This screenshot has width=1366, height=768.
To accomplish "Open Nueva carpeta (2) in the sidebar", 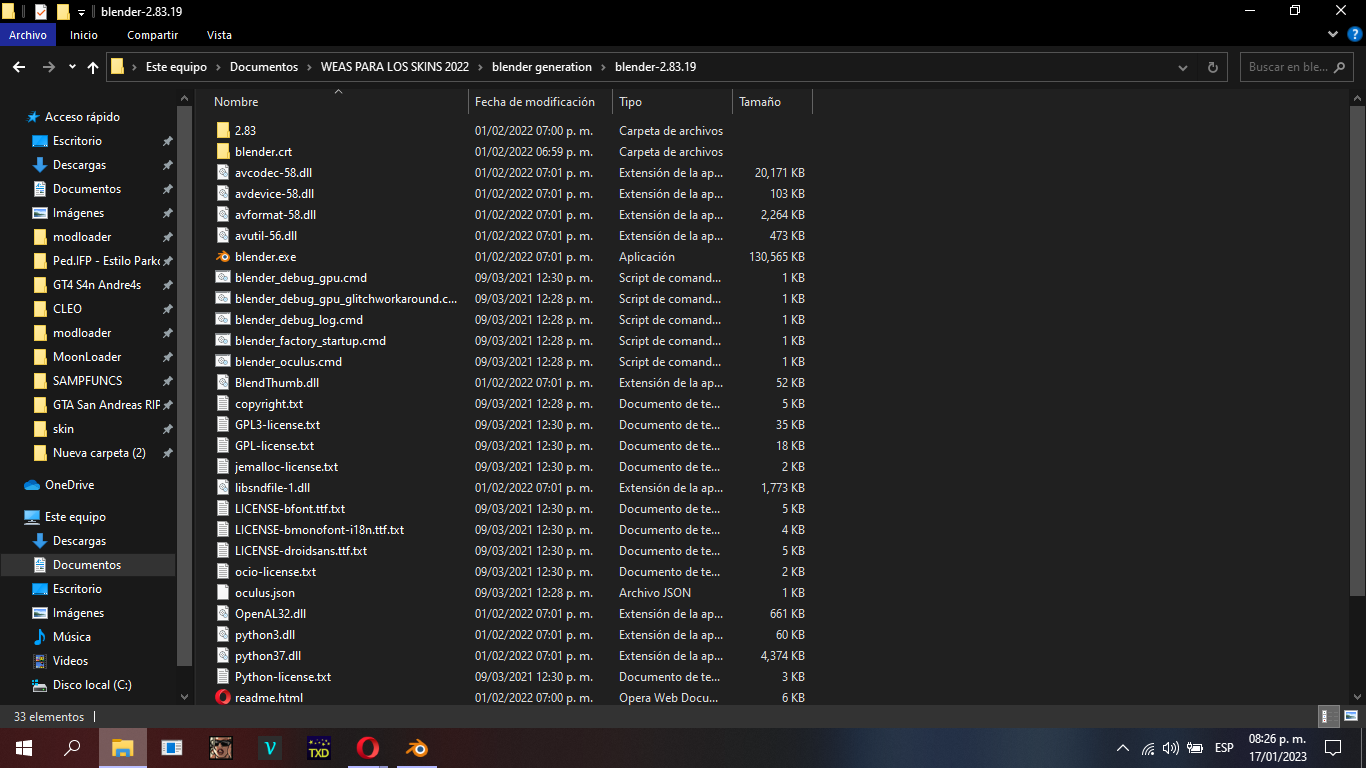I will pos(99,453).
